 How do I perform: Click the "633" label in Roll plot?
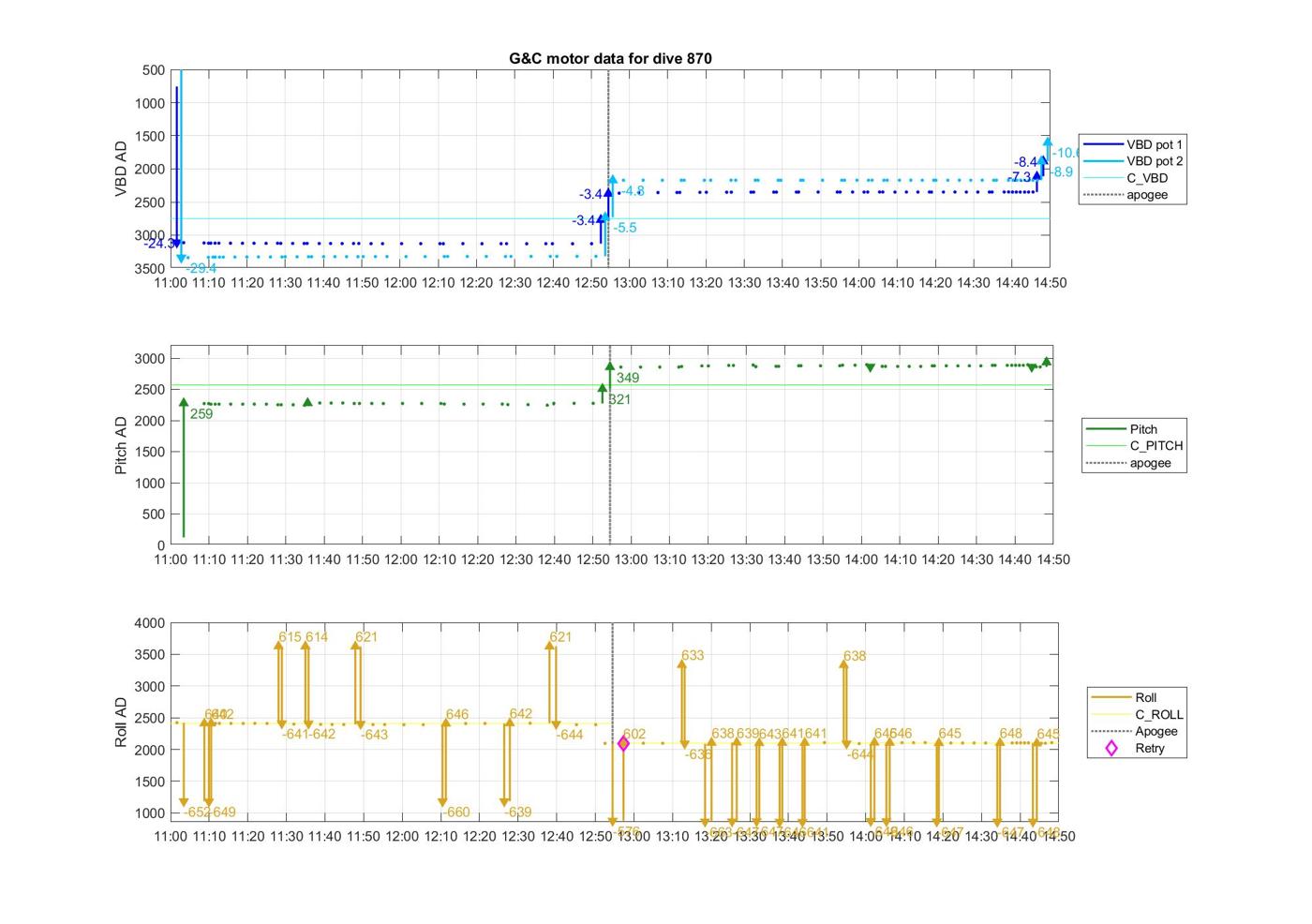point(693,656)
